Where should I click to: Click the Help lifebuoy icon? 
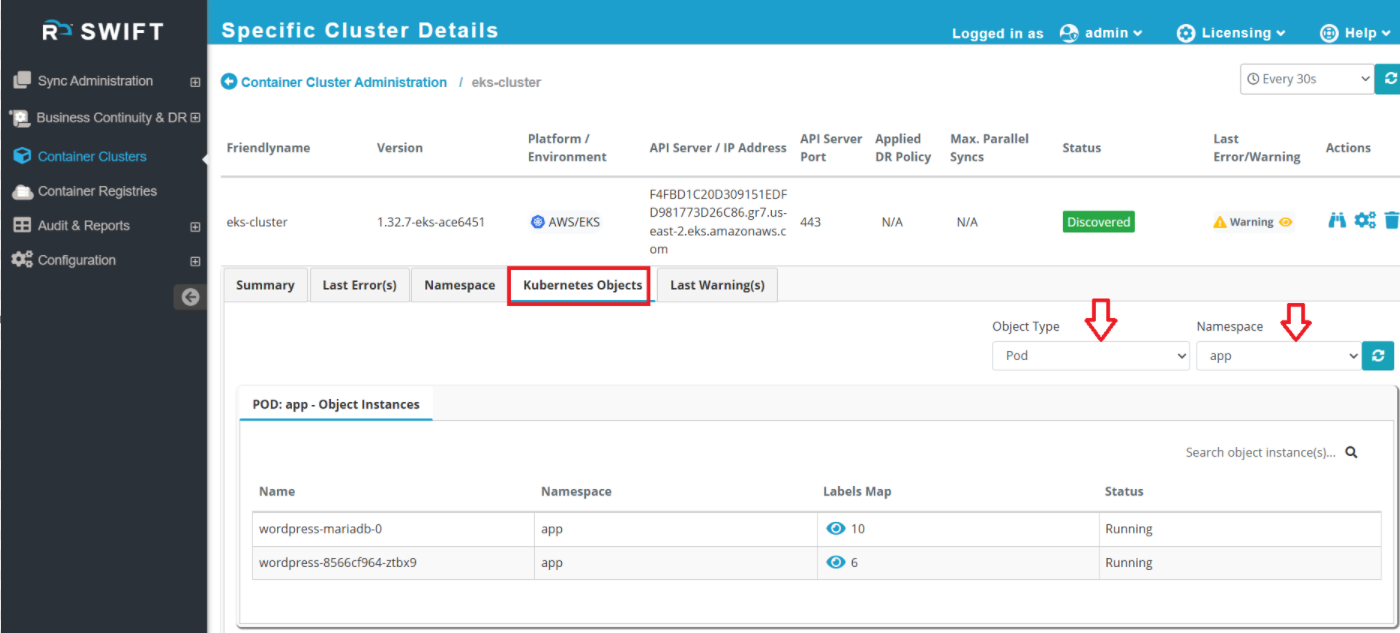pos(1329,33)
